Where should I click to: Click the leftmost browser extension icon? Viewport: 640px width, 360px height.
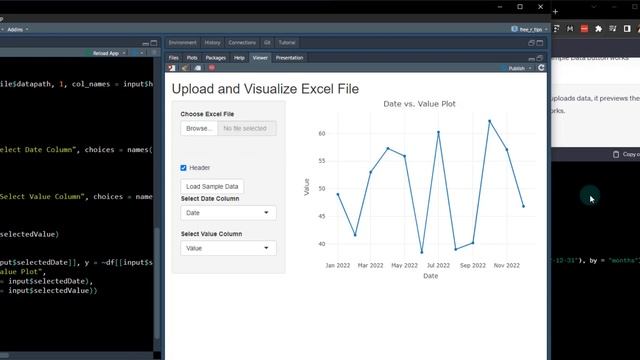click(x=556, y=29)
